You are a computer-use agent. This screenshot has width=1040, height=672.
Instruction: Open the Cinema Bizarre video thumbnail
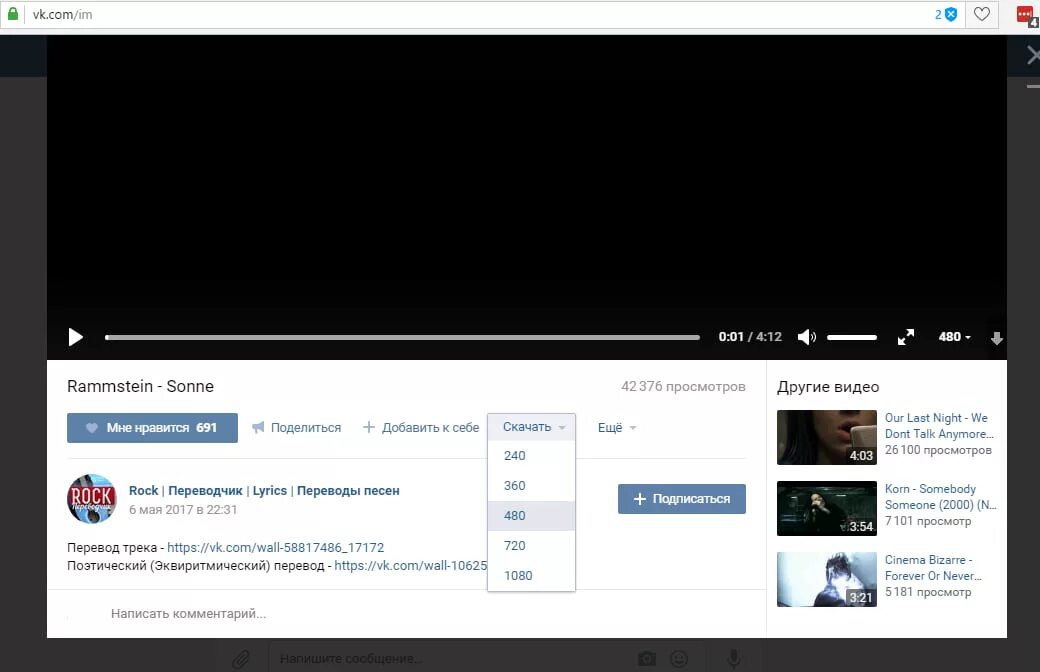826,579
